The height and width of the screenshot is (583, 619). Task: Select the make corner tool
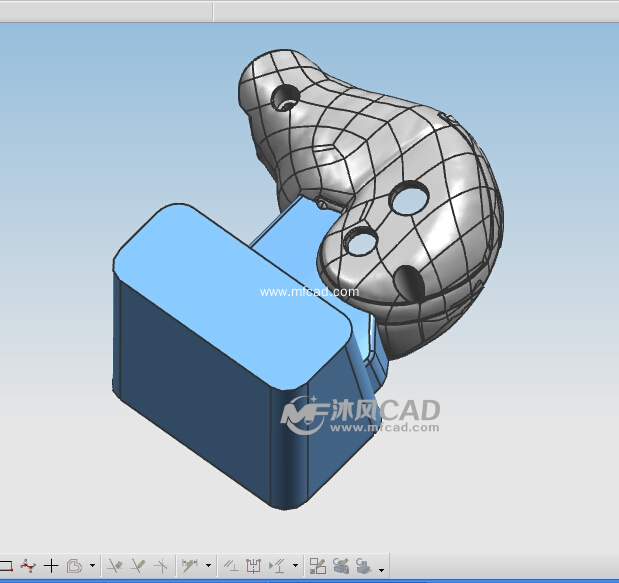point(161,566)
